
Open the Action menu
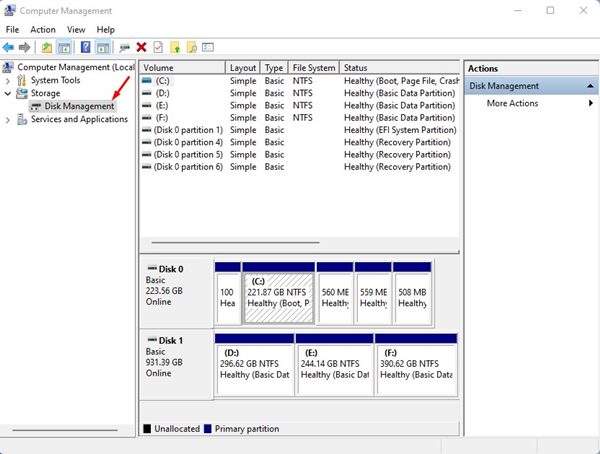(43, 29)
